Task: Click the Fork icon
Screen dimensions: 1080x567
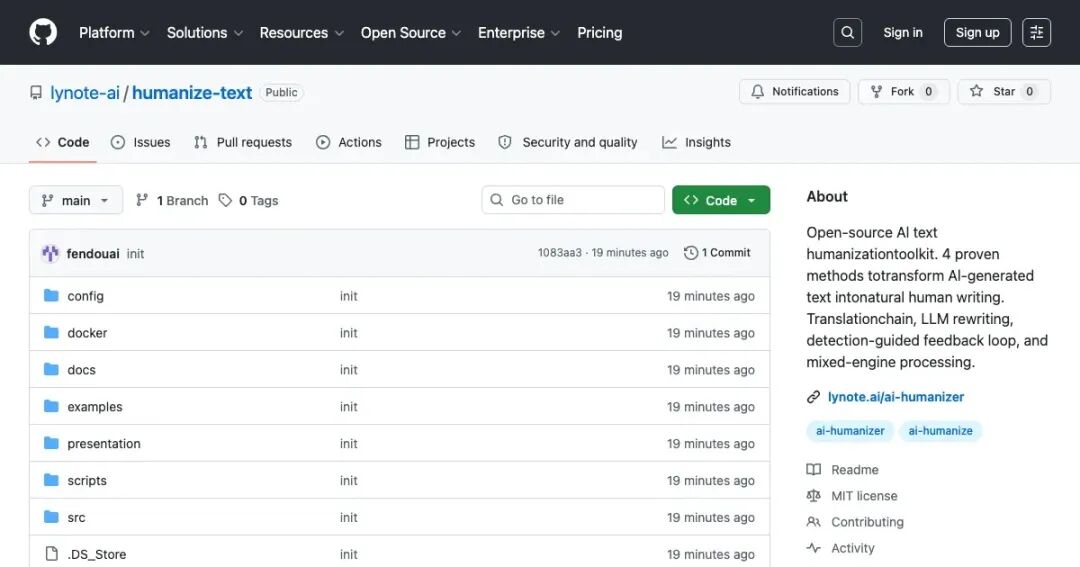Action: [876, 92]
